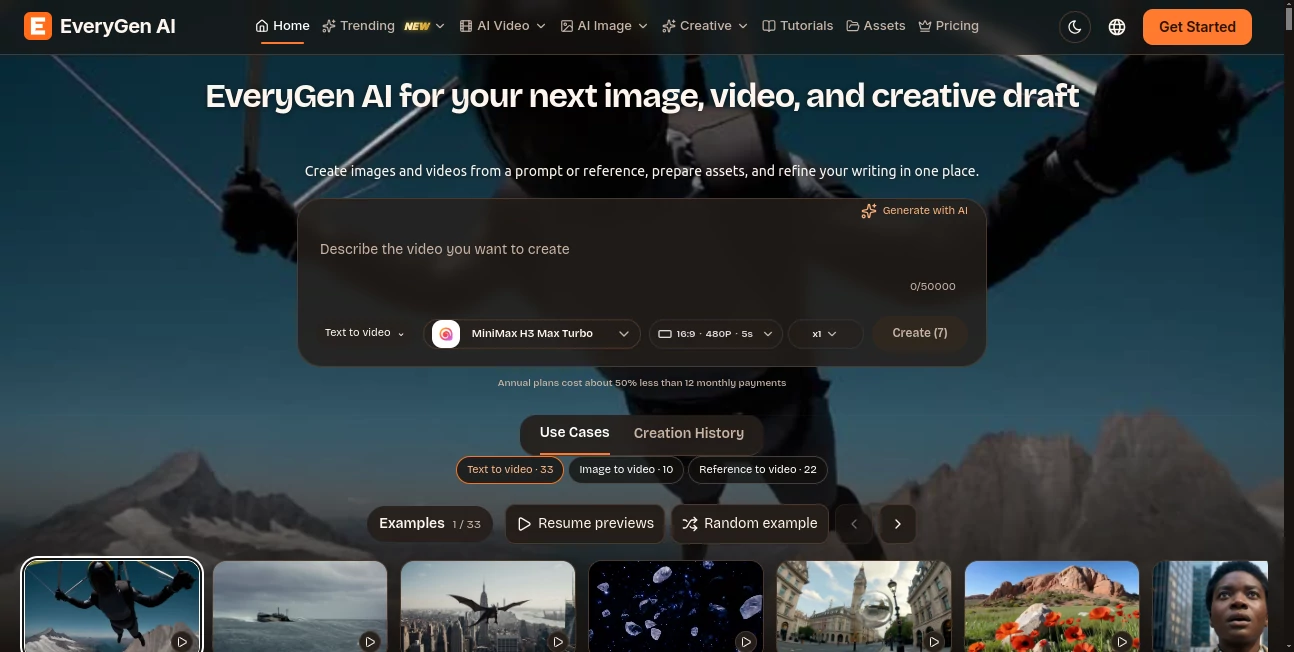Image resolution: width=1294 pixels, height=652 pixels.
Task: Click EveryGen AI brand name
Action: [118, 27]
